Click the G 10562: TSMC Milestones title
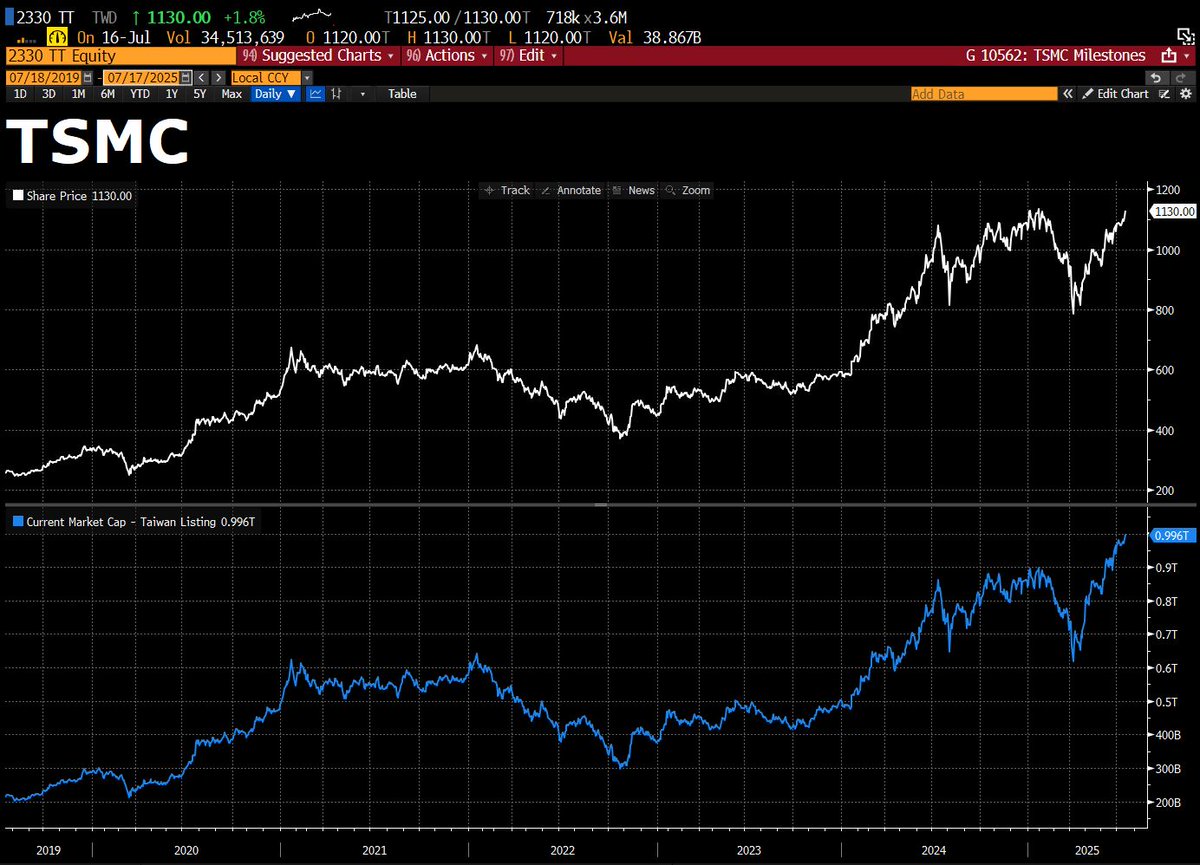The height and width of the screenshot is (865, 1200). (x=1055, y=56)
